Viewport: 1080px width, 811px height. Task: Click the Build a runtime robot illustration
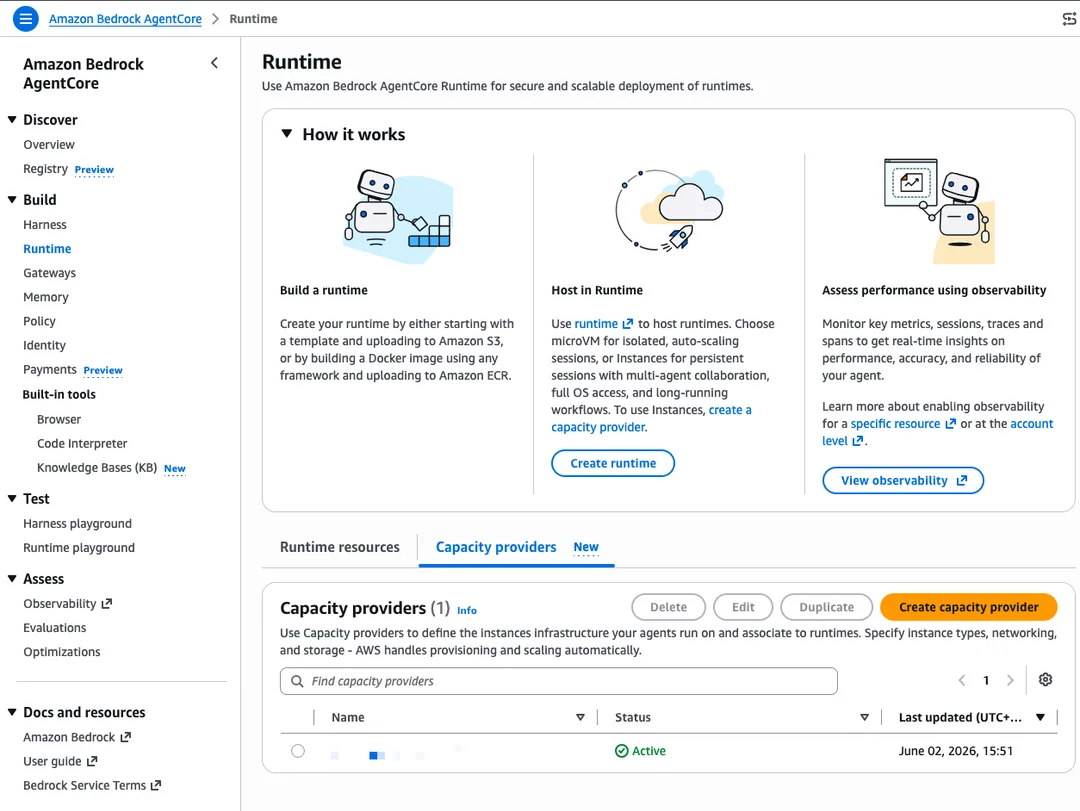pos(398,216)
